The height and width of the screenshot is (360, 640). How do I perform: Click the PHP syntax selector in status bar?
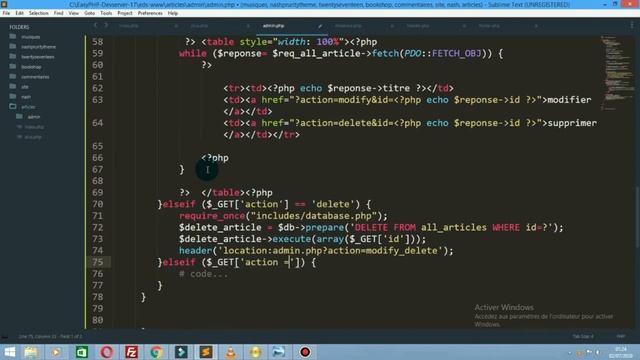pyautogui.click(x=620, y=336)
